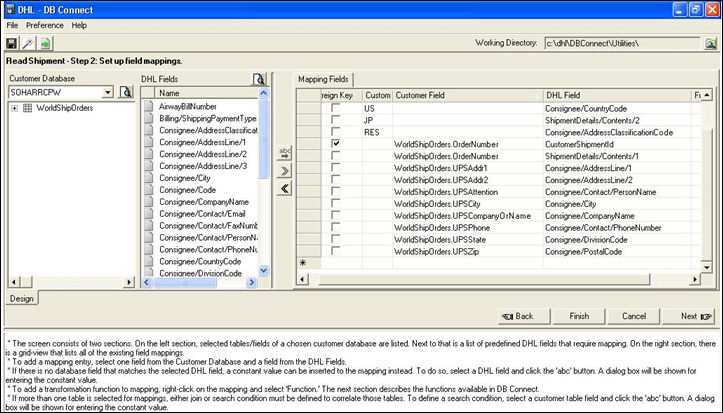Click the Cancel button

coord(634,316)
